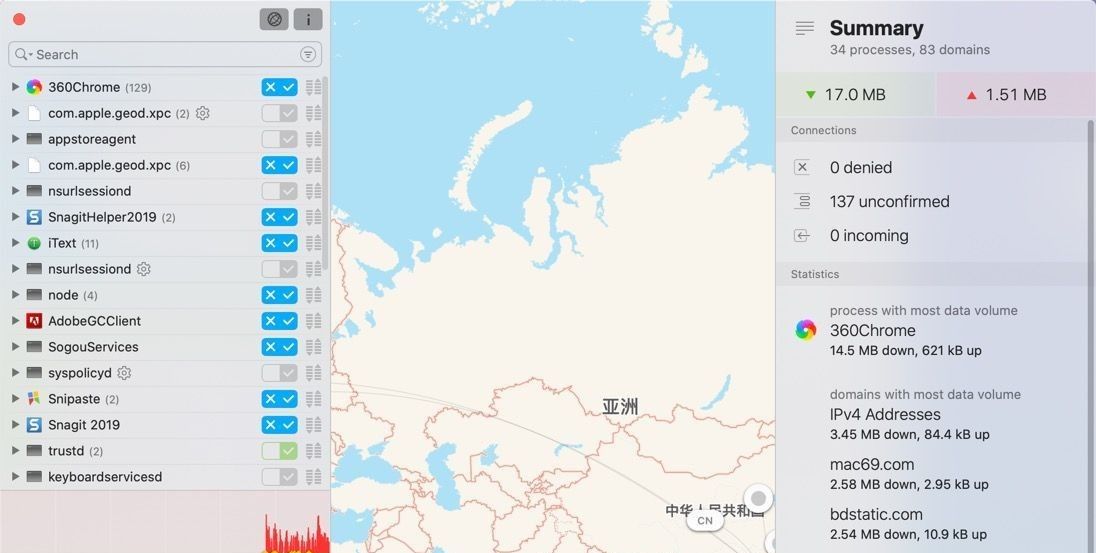Toggle allow/deny rule for iText

click(x=279, y=243)
